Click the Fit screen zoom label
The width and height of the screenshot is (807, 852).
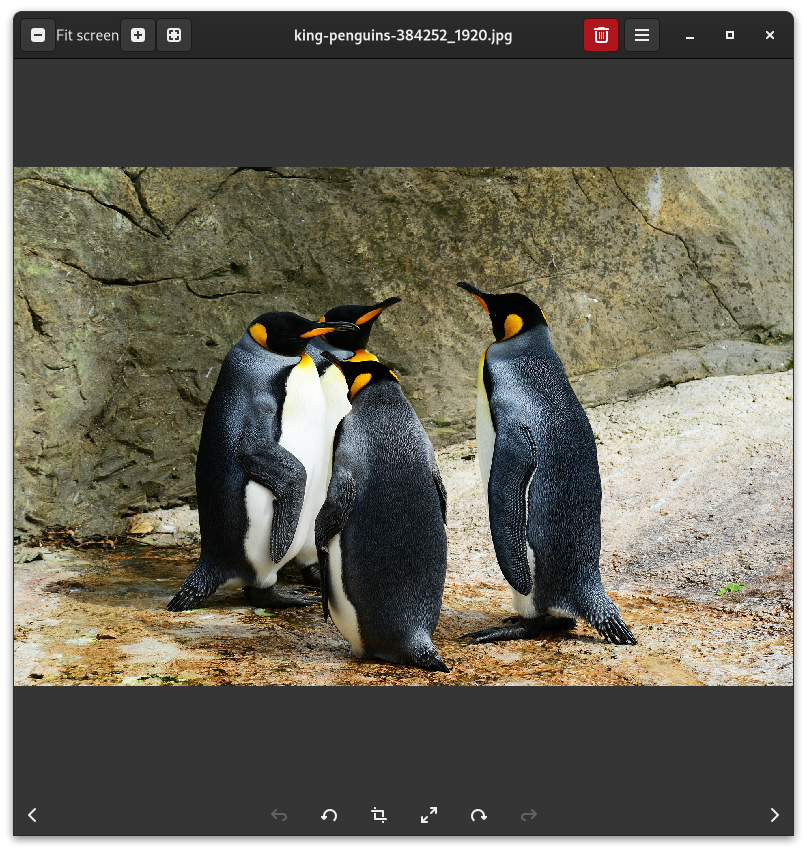[x=87, y=35]
